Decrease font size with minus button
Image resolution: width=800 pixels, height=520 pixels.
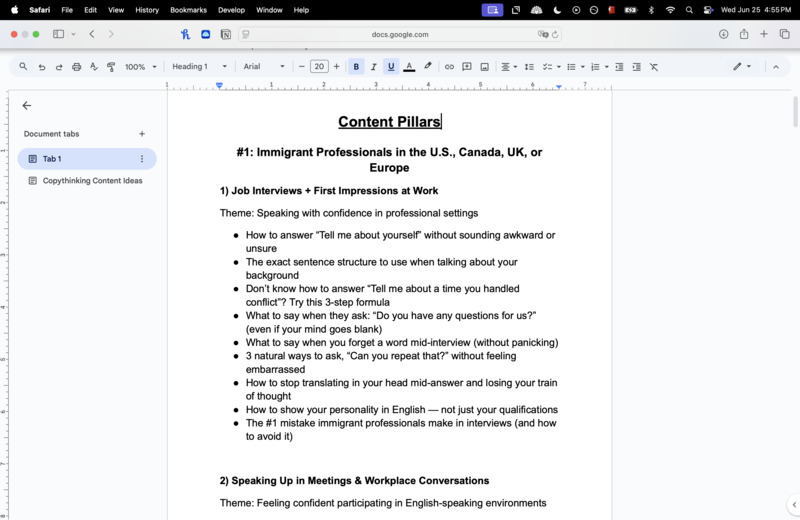click(x=302, y=66)
